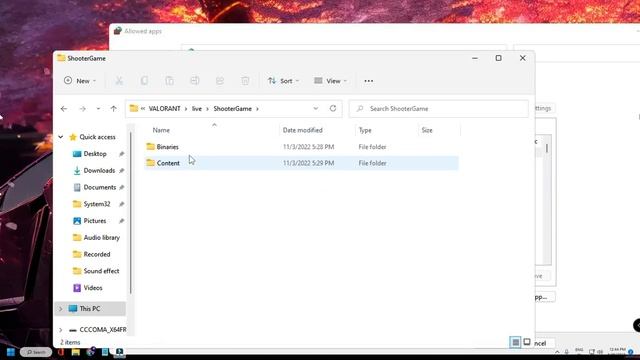
Task: Sort by the Size column header
Action: pyautogui.click(x=427, y=130)
